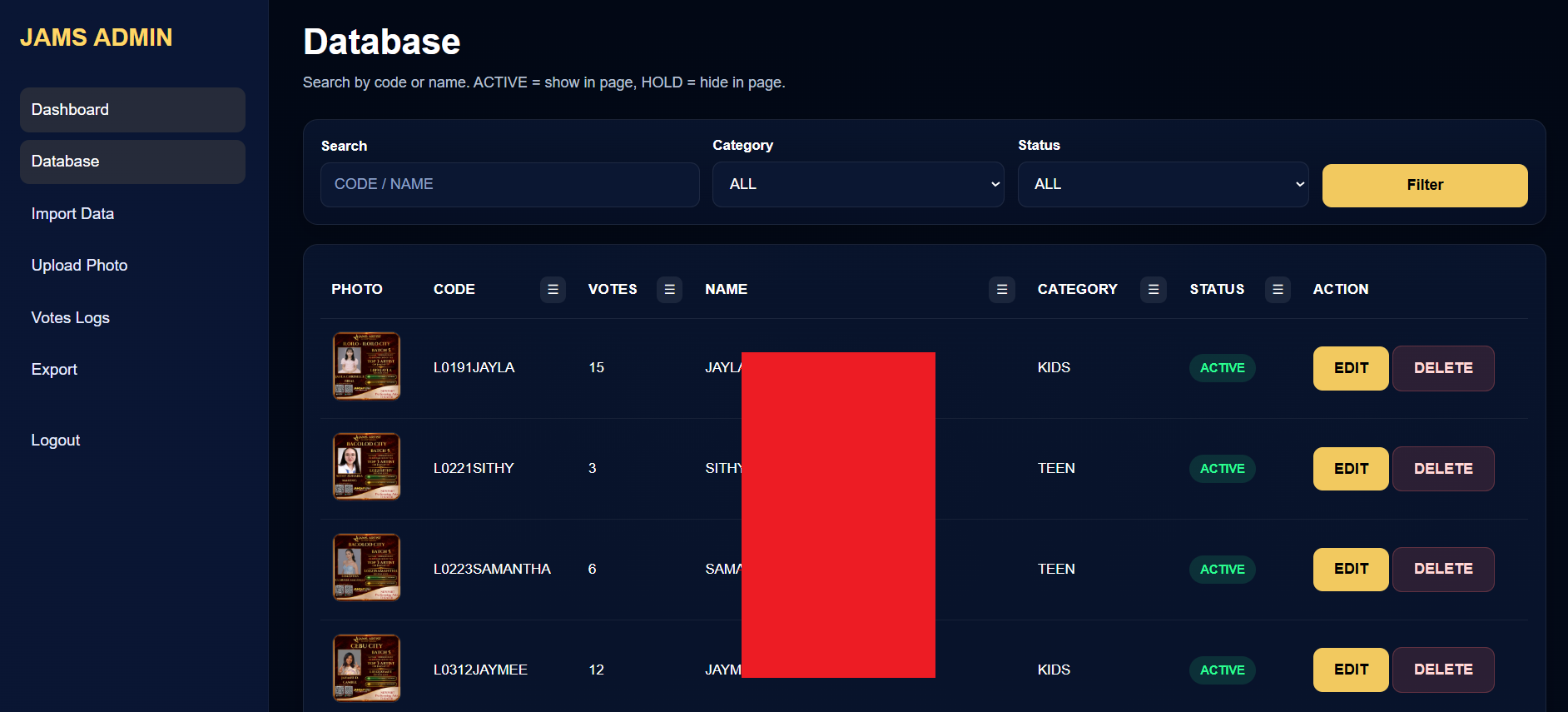Open the L0191JAYLA photo thumbnail
The image size is (1568, 712).
pos(366,366)
